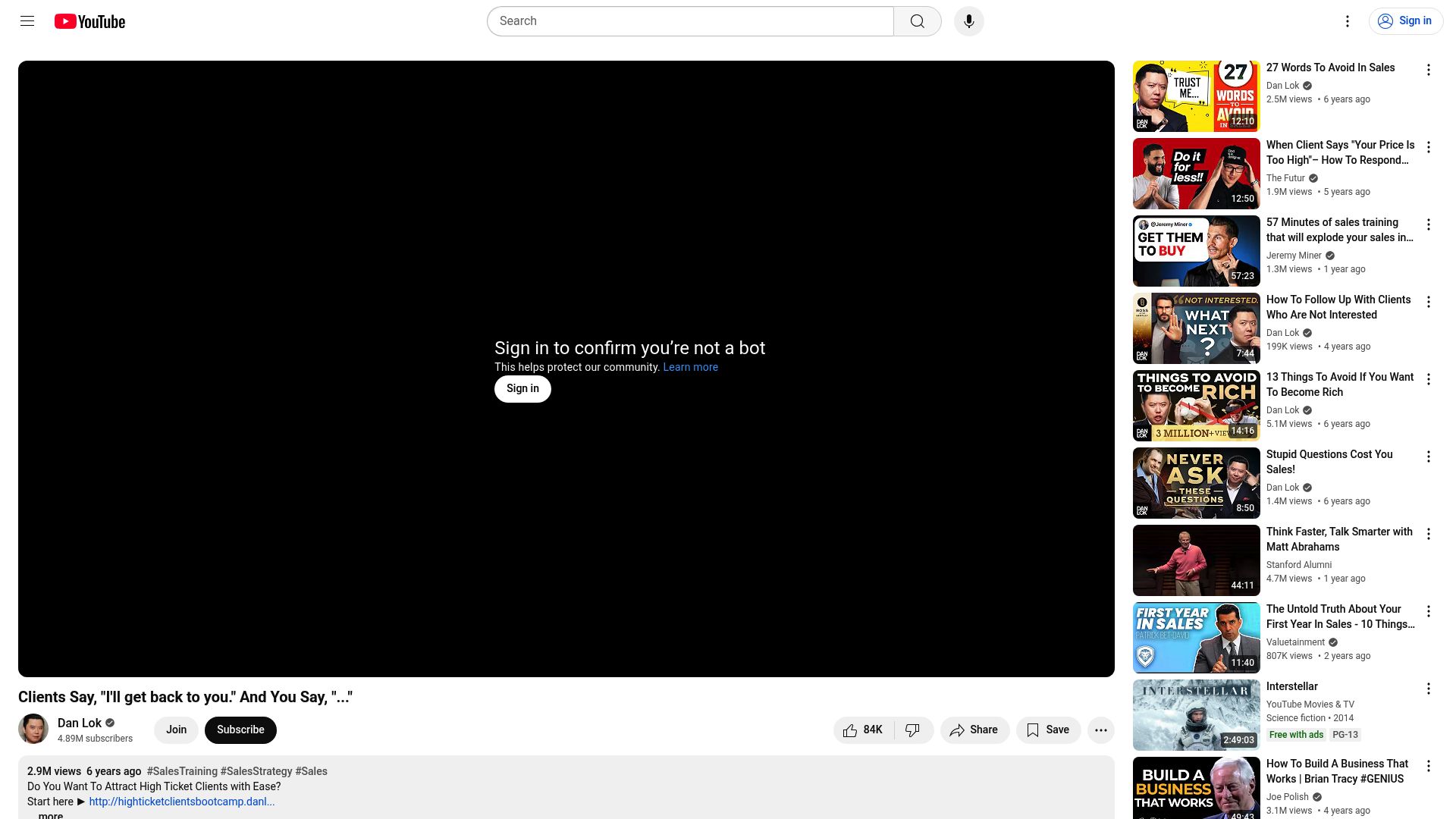This screenshot has width=1456, height=819.
Task: Open 'Think Faster, Talk Smarter' title
Action: (1339, 539)
